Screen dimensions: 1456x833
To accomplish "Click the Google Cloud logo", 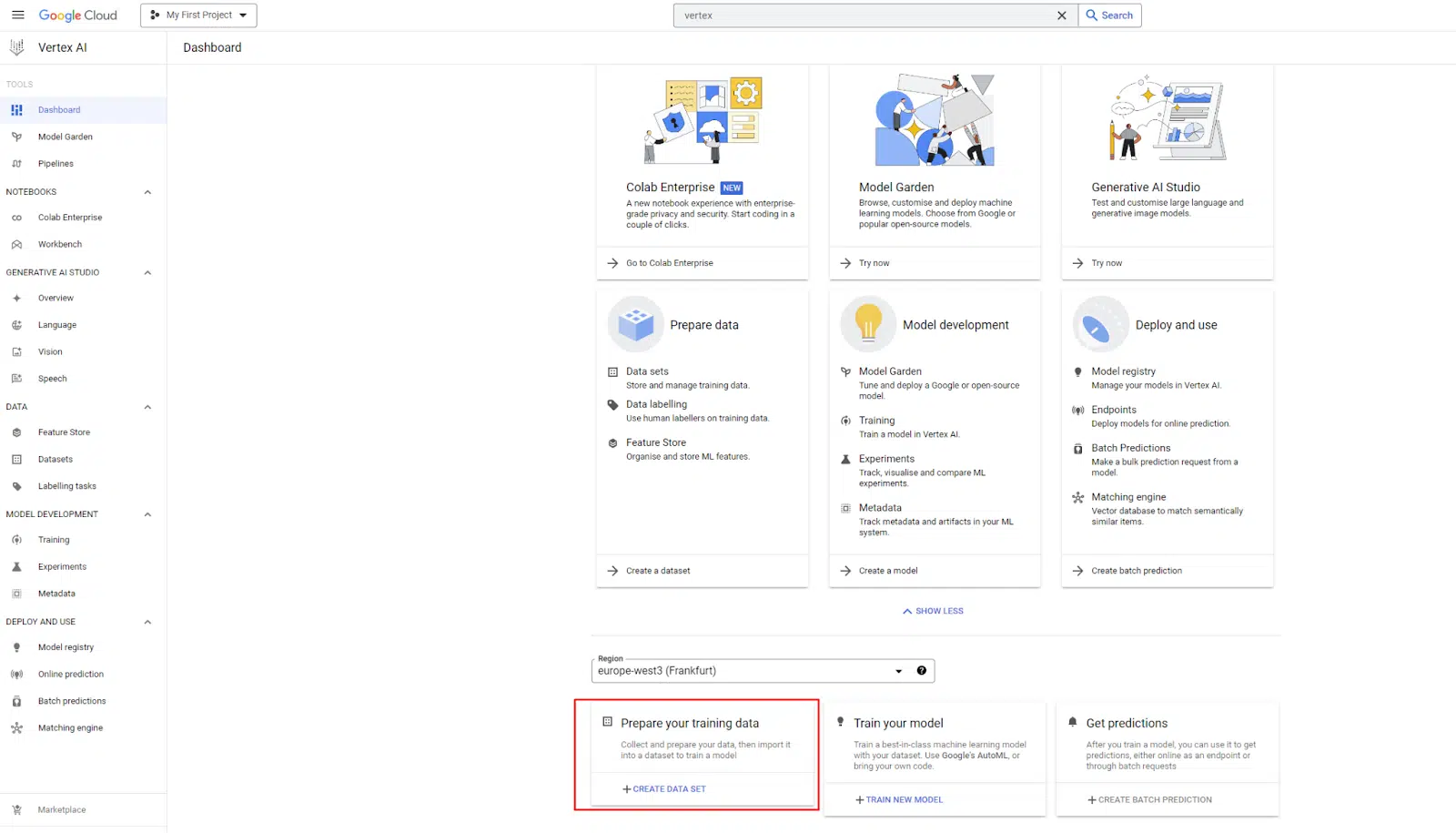I will point(77,15).
